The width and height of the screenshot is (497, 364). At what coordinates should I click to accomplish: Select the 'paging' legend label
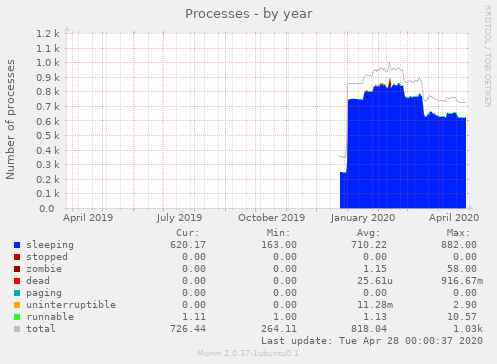click(x=44, y=293)
